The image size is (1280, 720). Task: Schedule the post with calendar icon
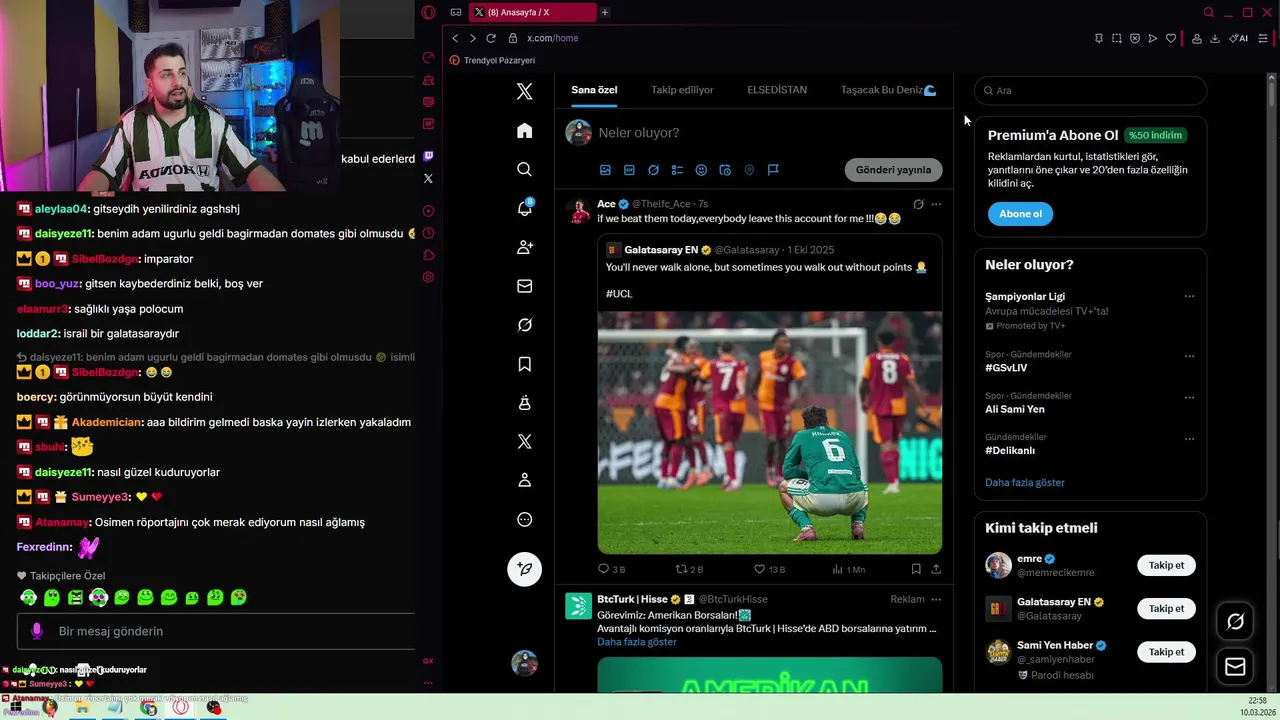pyautogui.click(x=725, y=170)
